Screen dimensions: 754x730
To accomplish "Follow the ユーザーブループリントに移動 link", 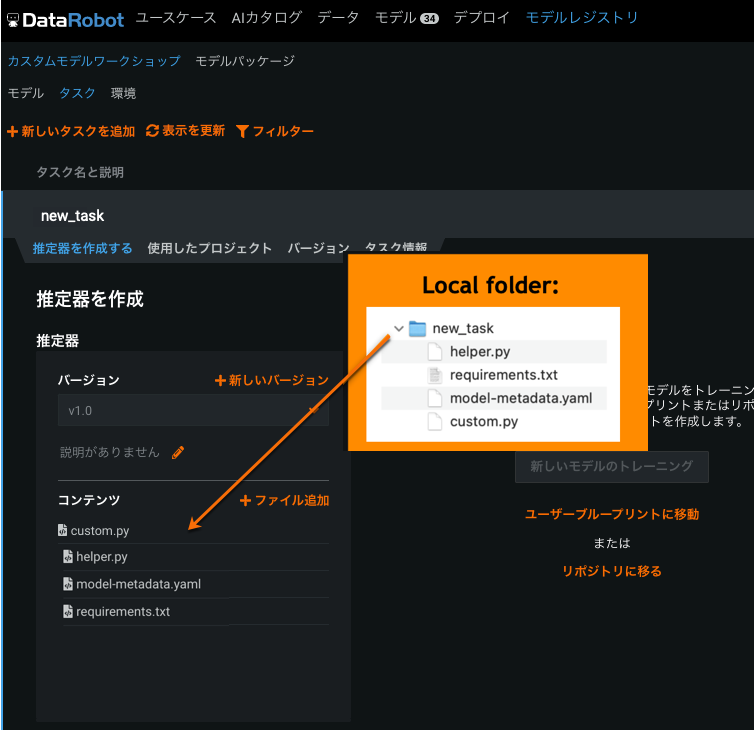I will pos(612,514).
